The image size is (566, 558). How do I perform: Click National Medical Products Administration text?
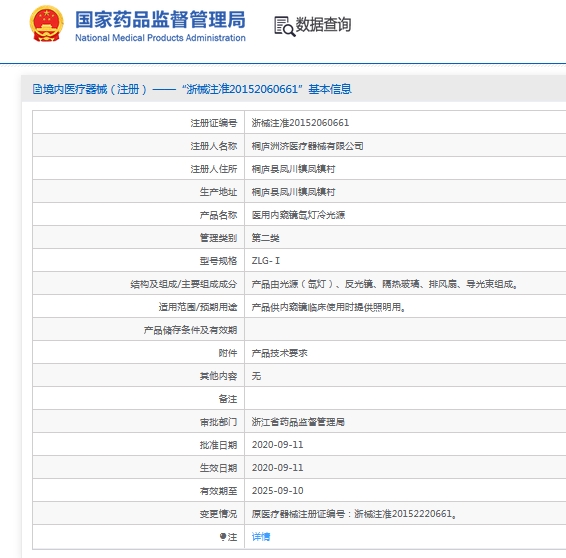pos(160,38)
